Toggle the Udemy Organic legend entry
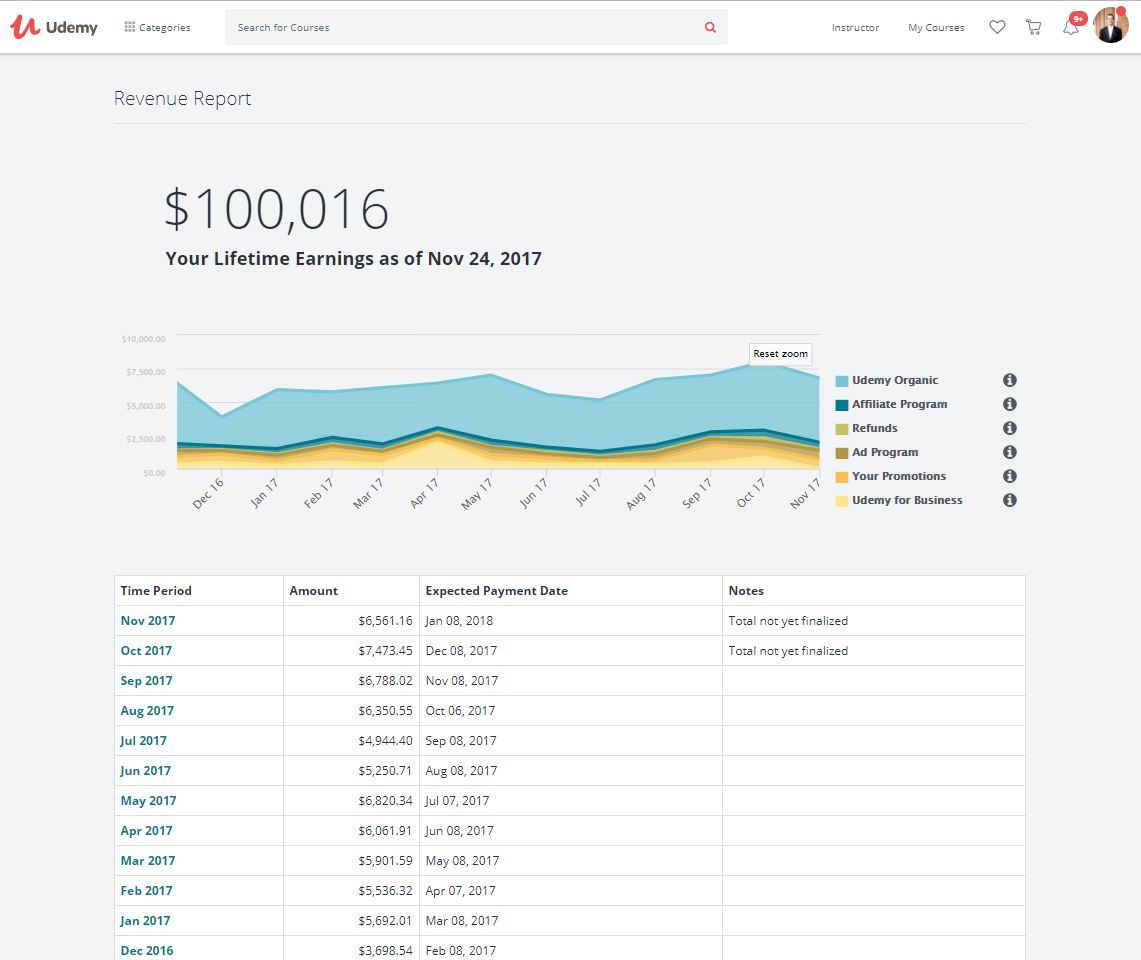Viewport: 1141px width, 960px height. point(894,380)
